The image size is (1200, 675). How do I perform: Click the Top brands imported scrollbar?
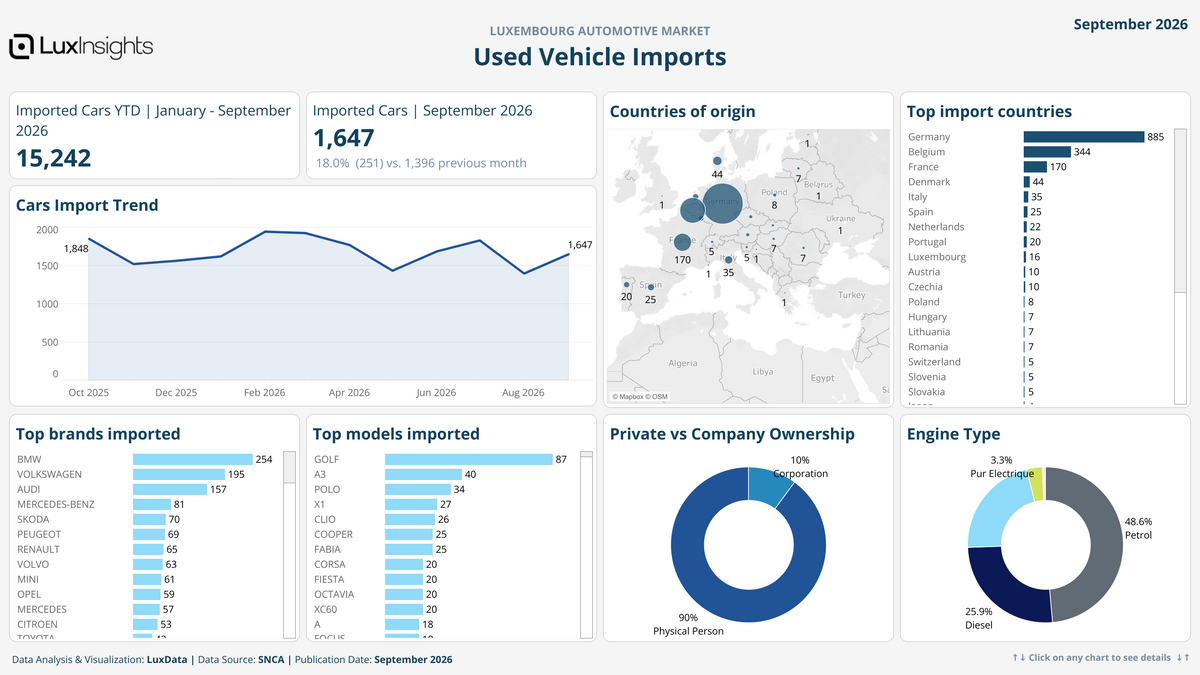[290, 543]
